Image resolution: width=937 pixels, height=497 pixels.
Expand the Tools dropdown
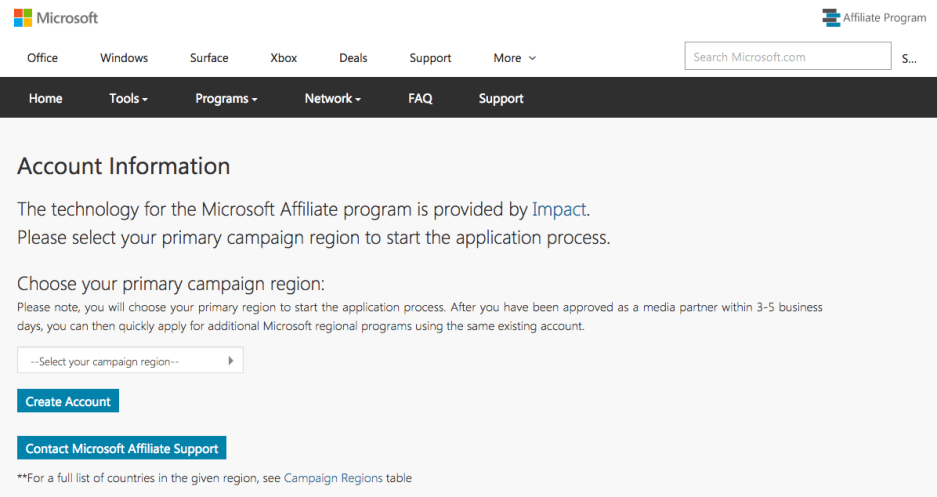tap(128, 99)
